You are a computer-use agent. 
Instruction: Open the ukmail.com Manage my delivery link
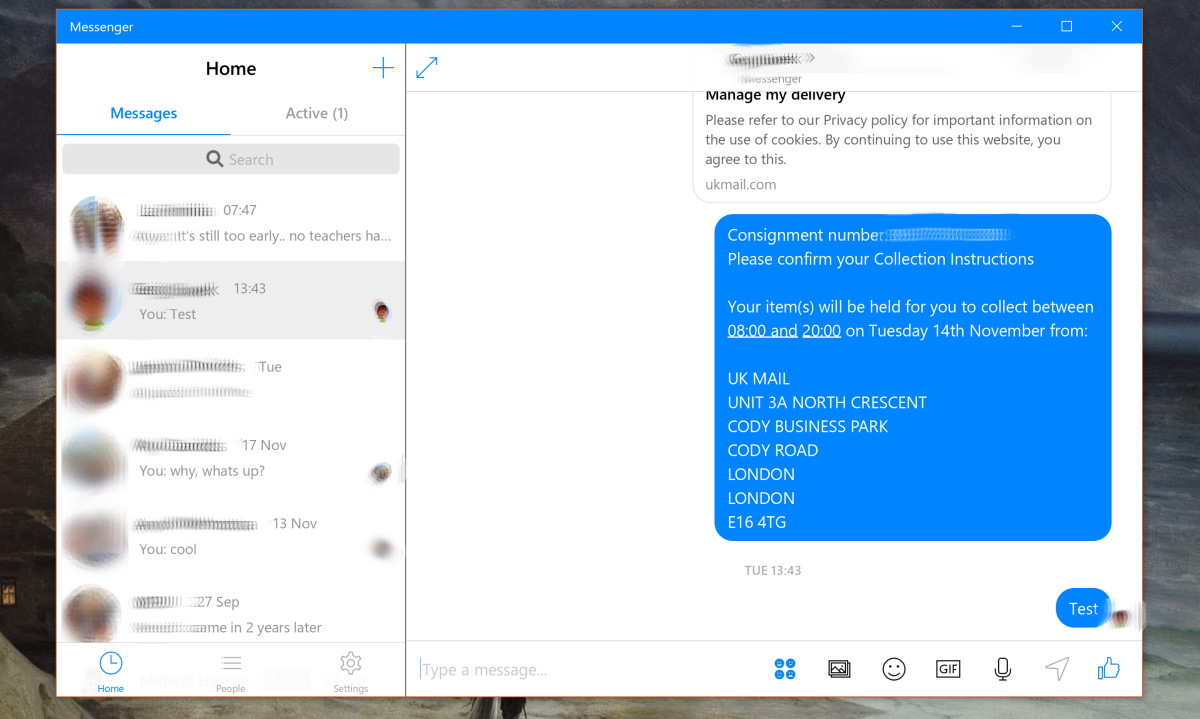tap(900, 140)
